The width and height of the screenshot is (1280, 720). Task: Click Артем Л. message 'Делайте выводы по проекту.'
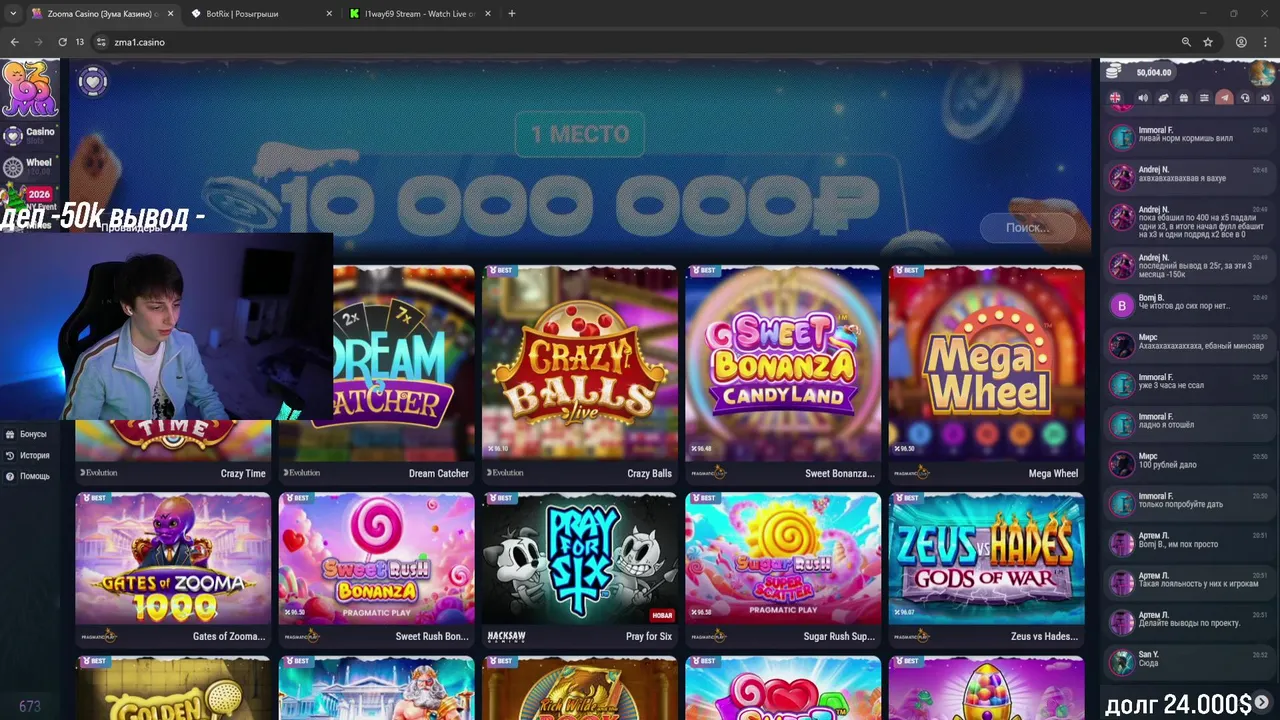1188,623
